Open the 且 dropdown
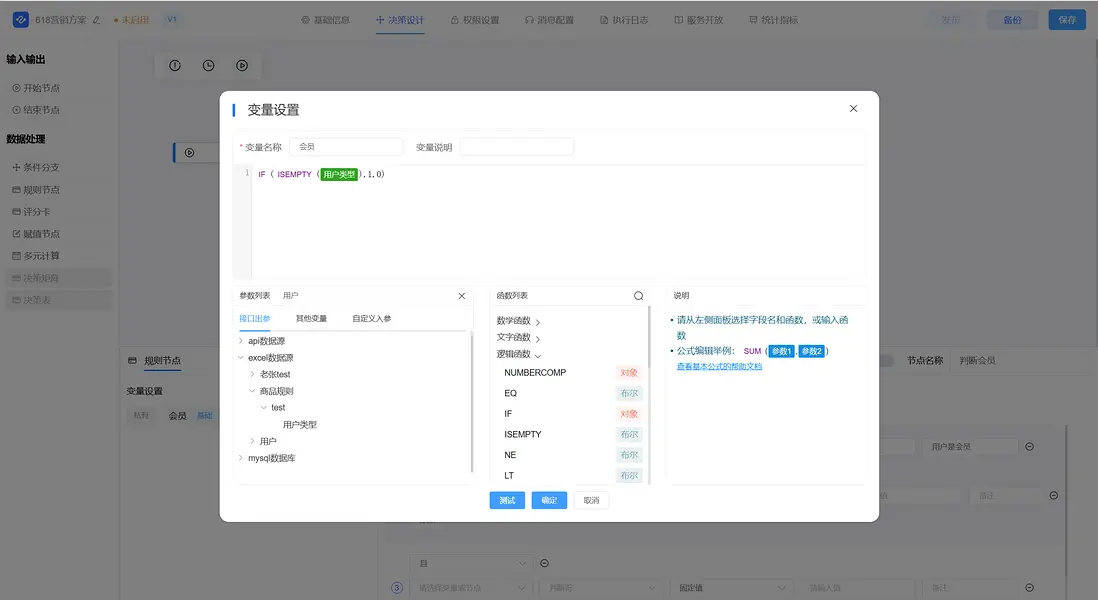 (x=471, y=564)
